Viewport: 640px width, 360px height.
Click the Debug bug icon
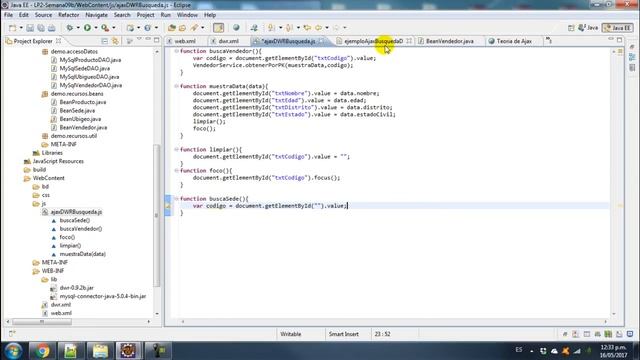pyautogui.click(x=70, y=28)
